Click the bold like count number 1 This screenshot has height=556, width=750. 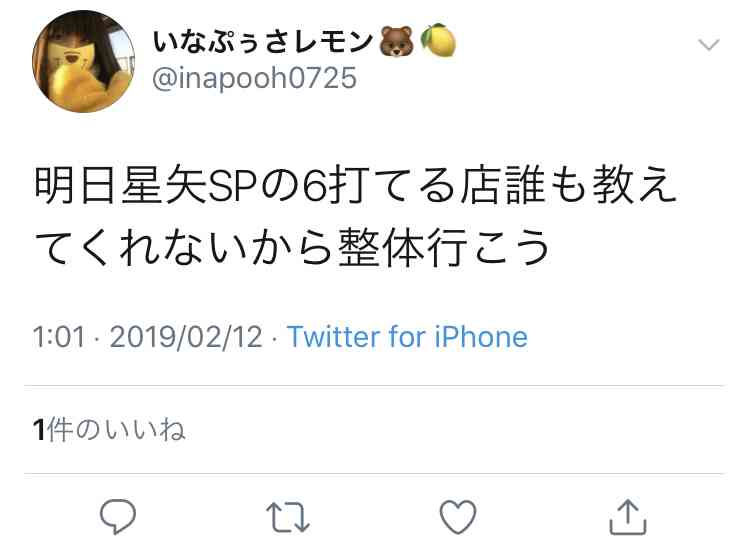[x=39, y=429]
